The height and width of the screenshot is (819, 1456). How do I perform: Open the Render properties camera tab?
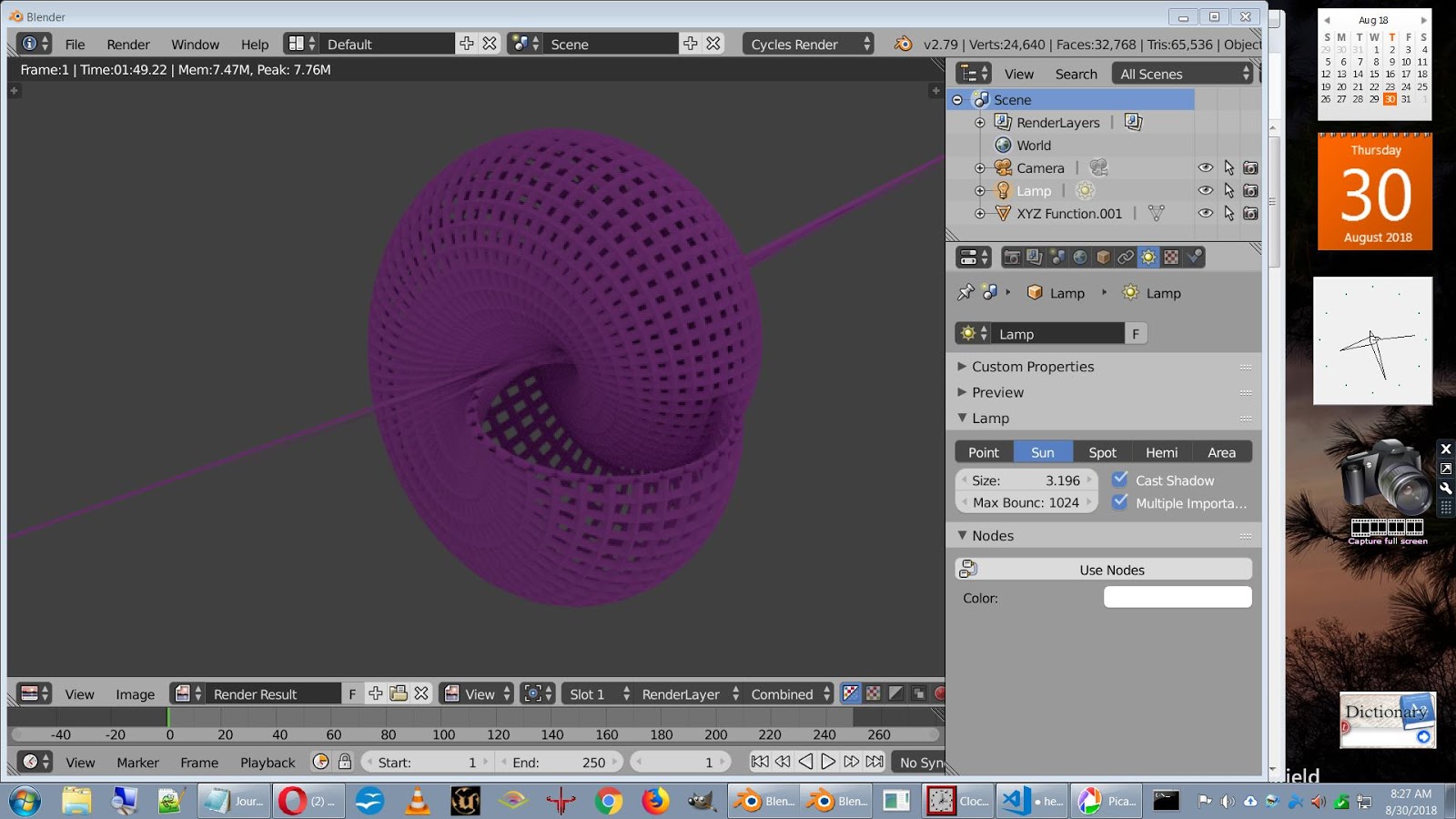click(x=1011, y=258)
